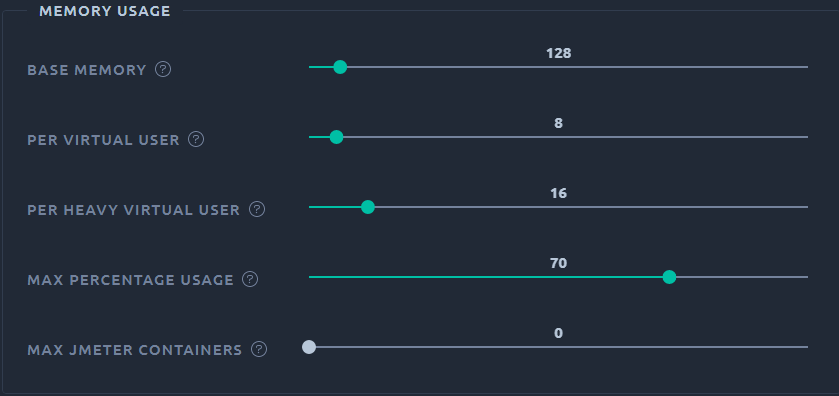This screenshot has width=839, height=396.
Task: Open the Base Memory help tooltip icon
Action: point(163,70)
